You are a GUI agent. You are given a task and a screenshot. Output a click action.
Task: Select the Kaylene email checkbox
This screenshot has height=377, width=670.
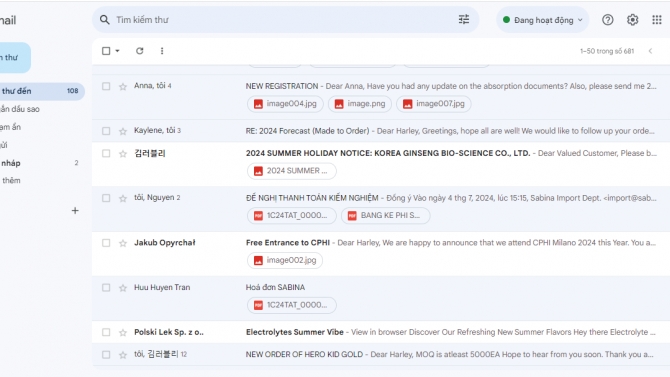(106, 131)
